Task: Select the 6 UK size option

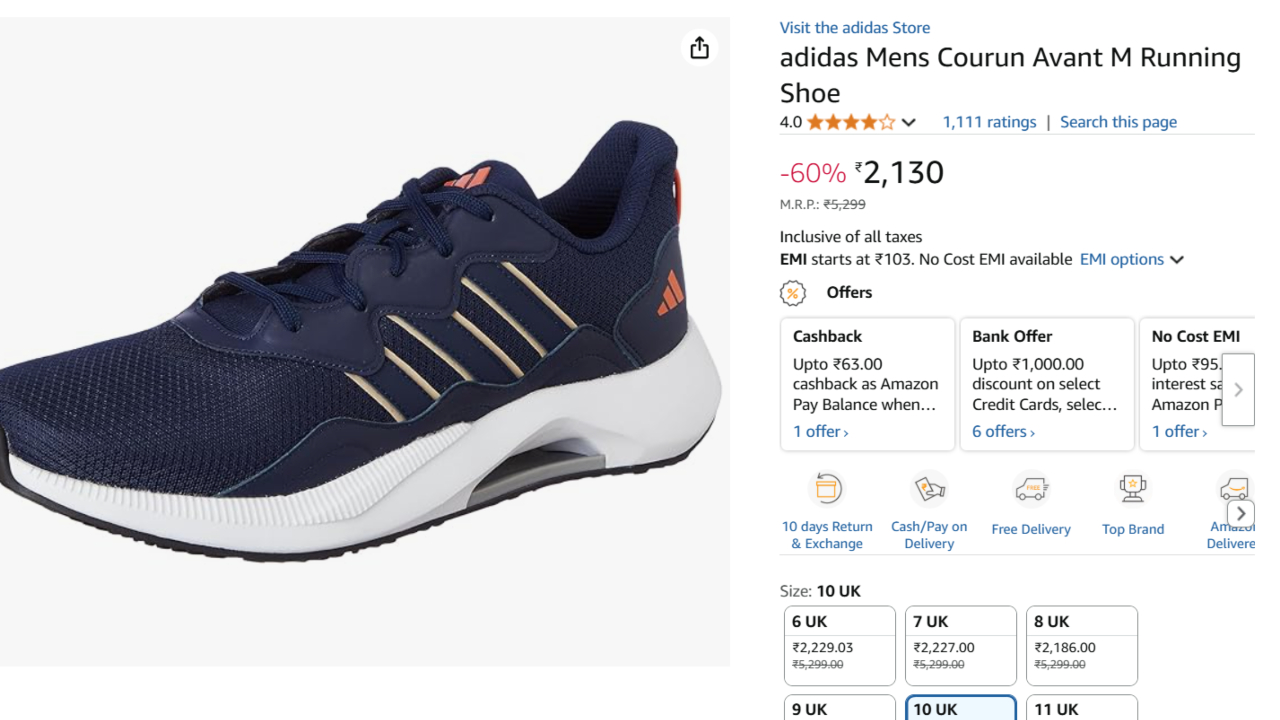Action: click(839, 646)
